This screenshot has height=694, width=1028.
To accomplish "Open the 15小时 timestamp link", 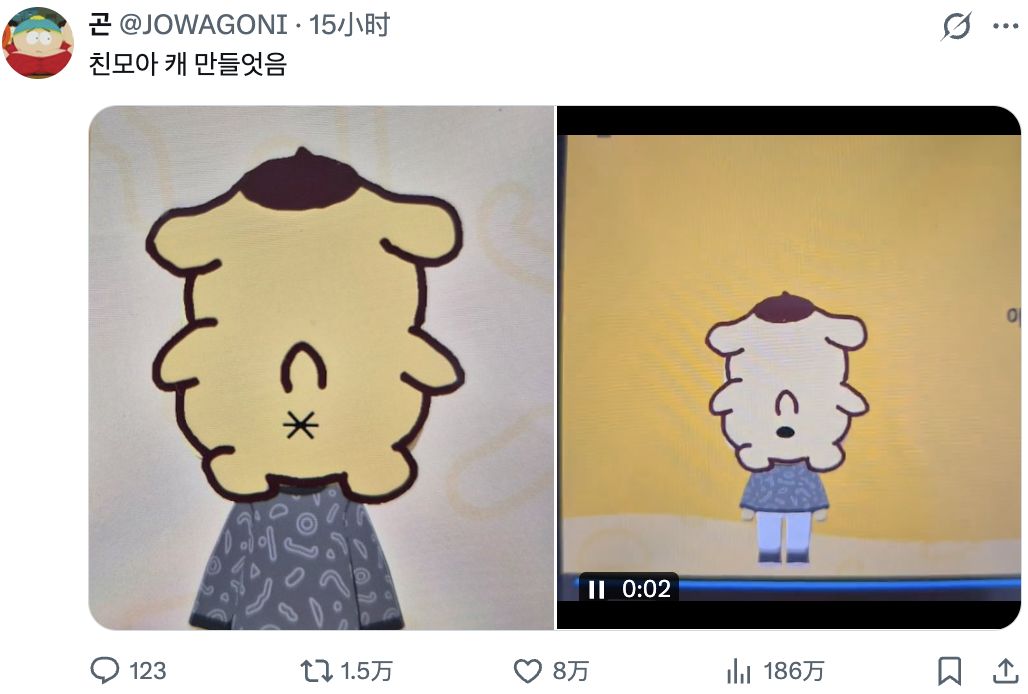I will 349,25.
